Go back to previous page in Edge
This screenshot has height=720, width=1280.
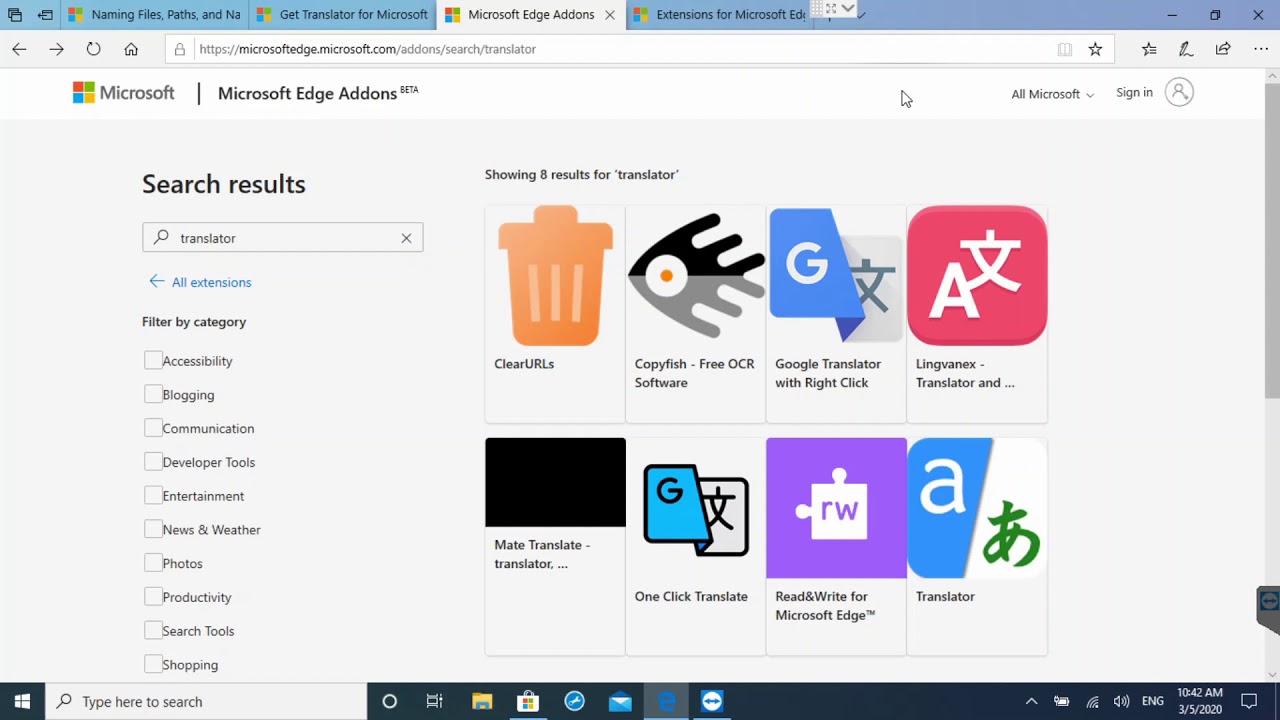click(x=19, y=49)
